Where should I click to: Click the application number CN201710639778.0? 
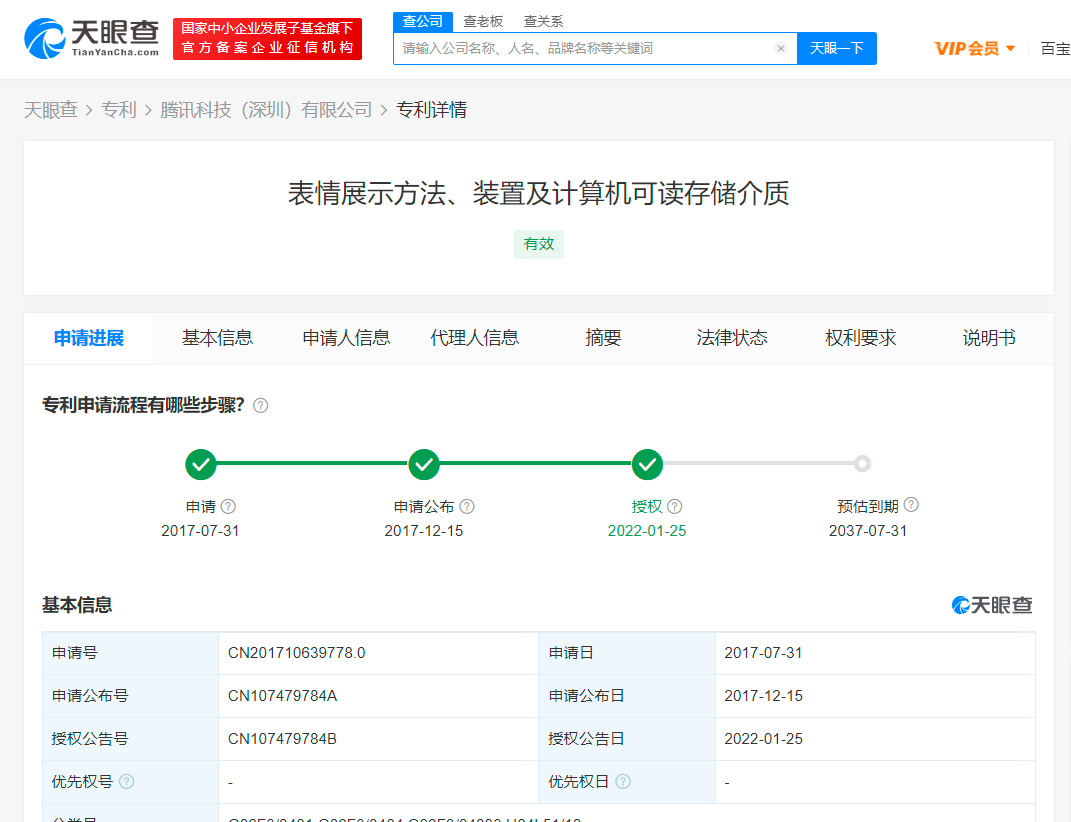(296, 653)
